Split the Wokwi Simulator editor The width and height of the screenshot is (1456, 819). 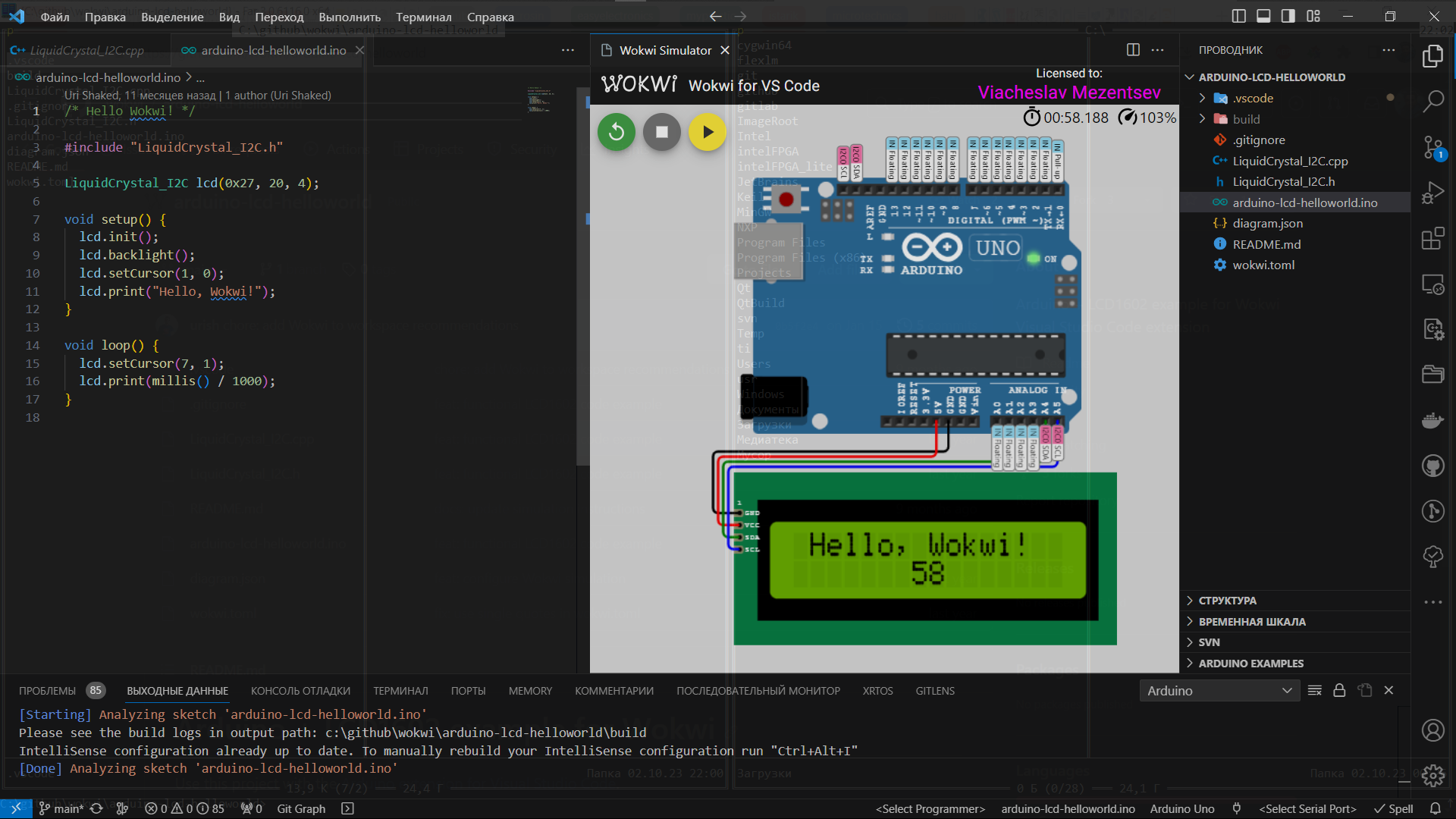point(1133,50)
